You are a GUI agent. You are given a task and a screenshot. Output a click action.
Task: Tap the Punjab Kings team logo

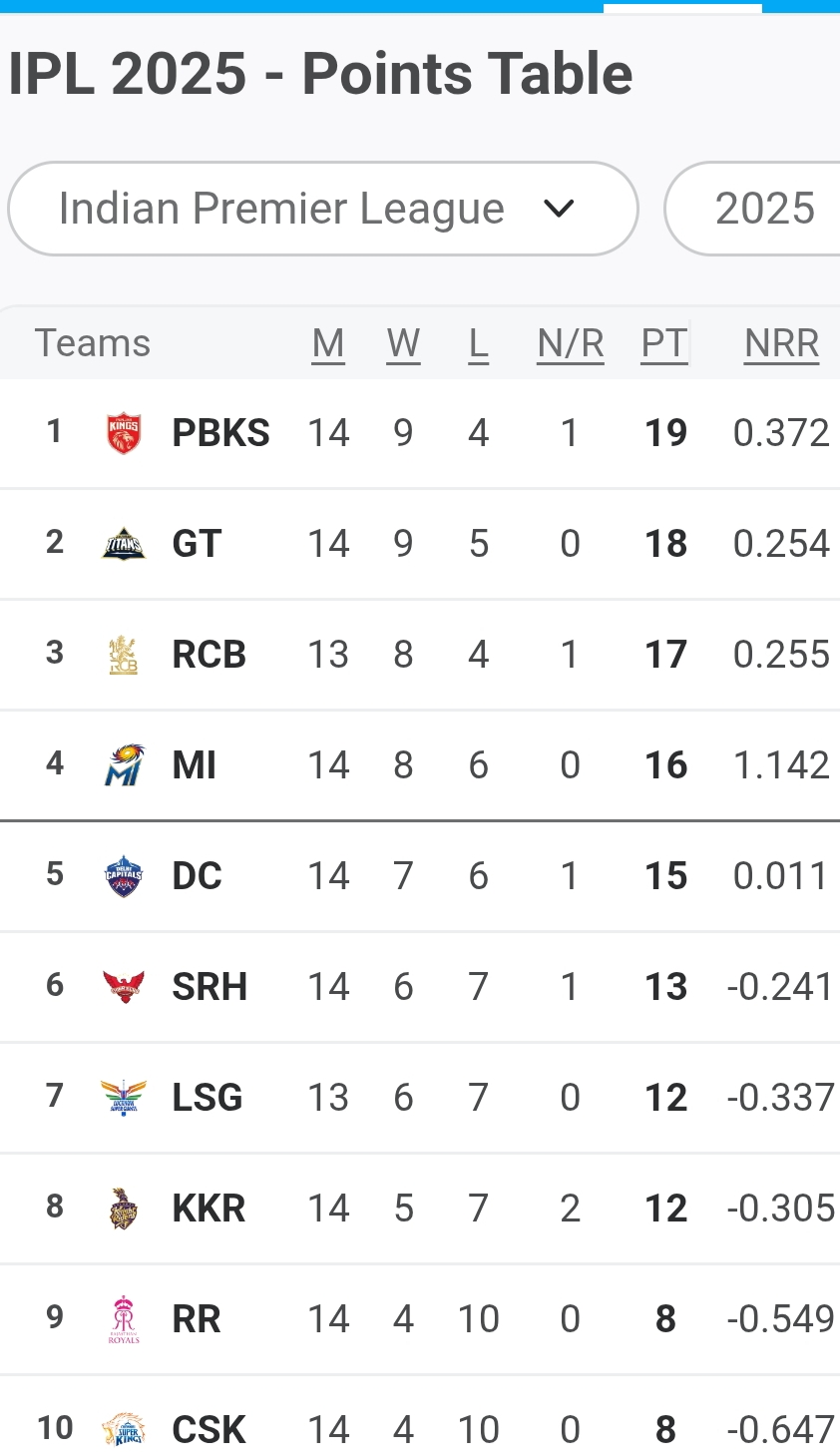click(x=124, y=433)
